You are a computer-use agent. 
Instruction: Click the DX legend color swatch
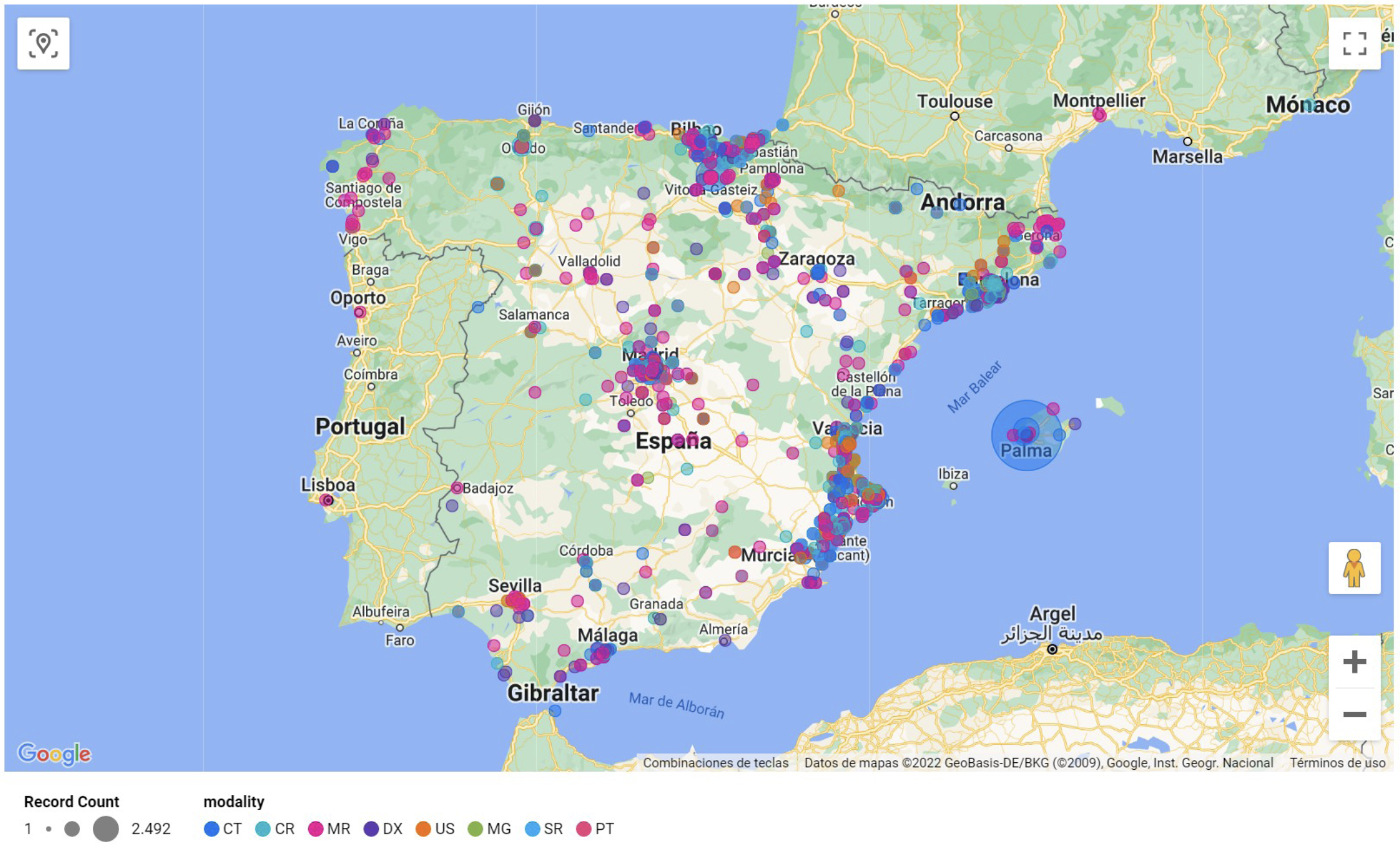(x=371, y=829)
